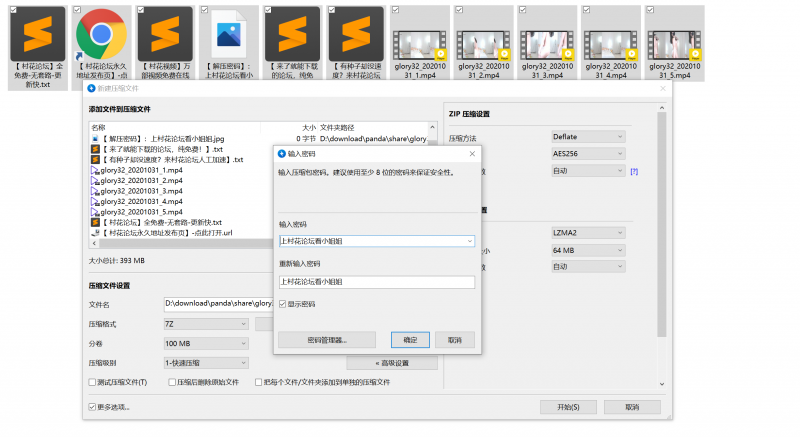Screen dimensions: 800x437
Task: Open the 输入密码 password dropdown
Action: coord(469,241)
